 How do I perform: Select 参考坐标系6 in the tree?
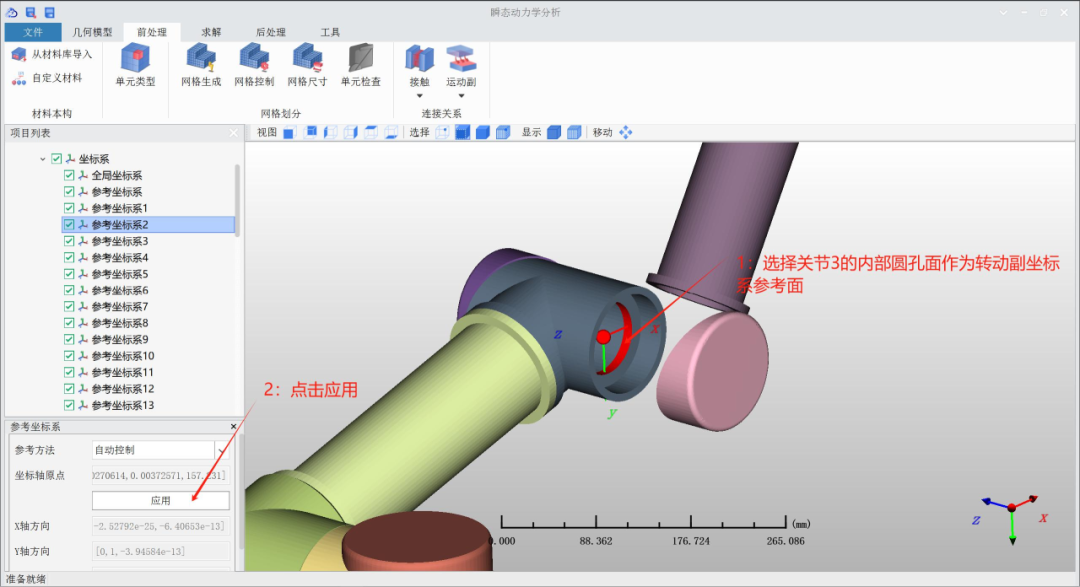tap(120, 291)
